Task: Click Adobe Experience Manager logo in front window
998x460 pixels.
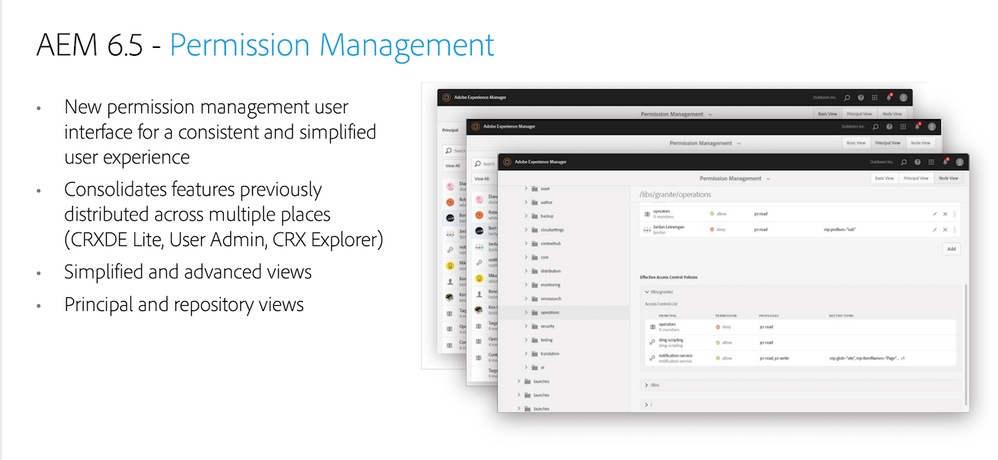Action: (506, 162)
